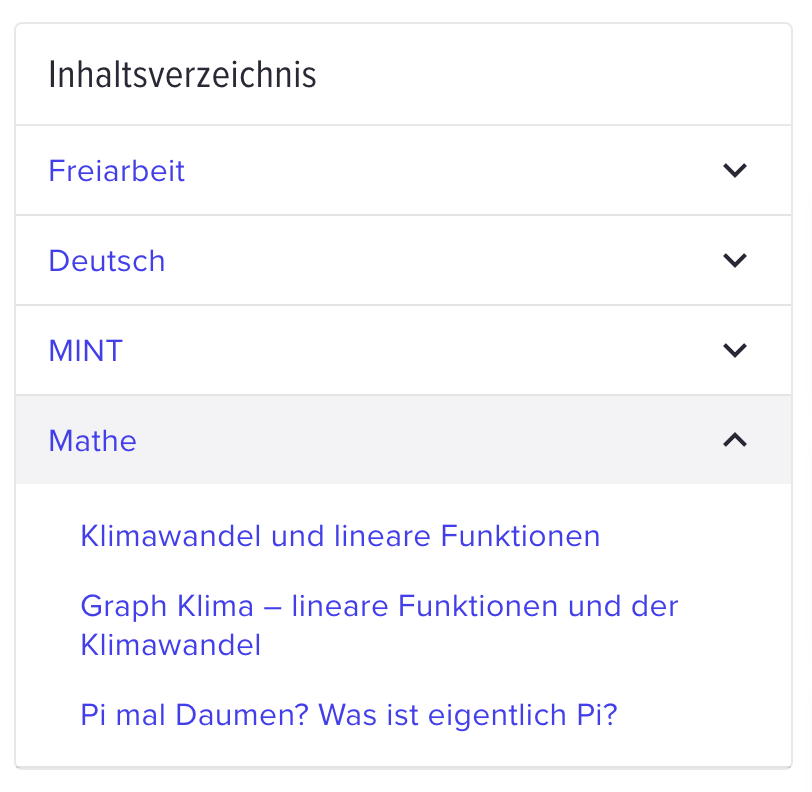812x792 pixels.
Task: Open the Freiarbeit heading link
Action: pyautogui.click(x=117, y=170)
